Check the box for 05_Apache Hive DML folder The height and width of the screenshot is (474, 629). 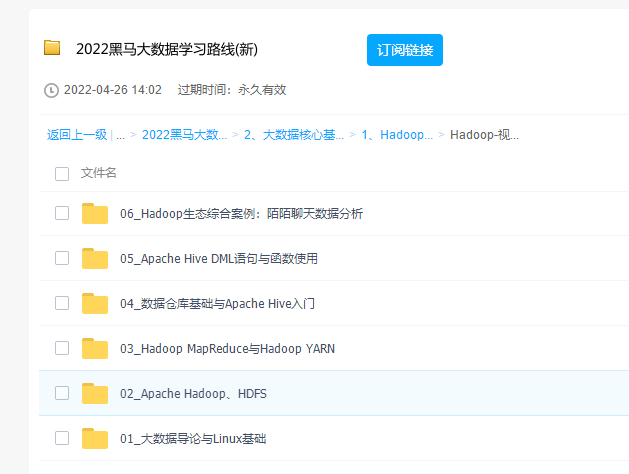[62, 258]
